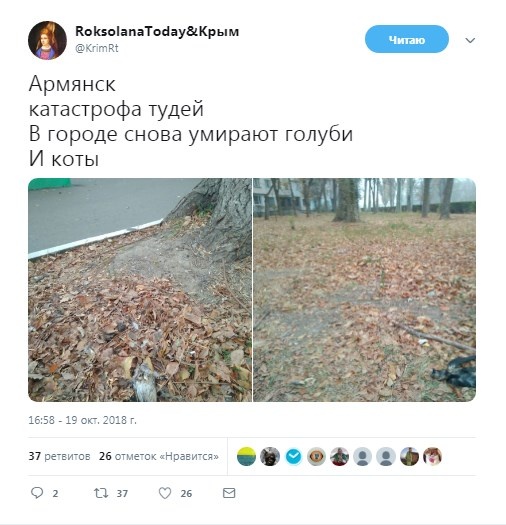Open the blue checkmark liker avatar
The image size is (506, 525).
coord(294,456)
